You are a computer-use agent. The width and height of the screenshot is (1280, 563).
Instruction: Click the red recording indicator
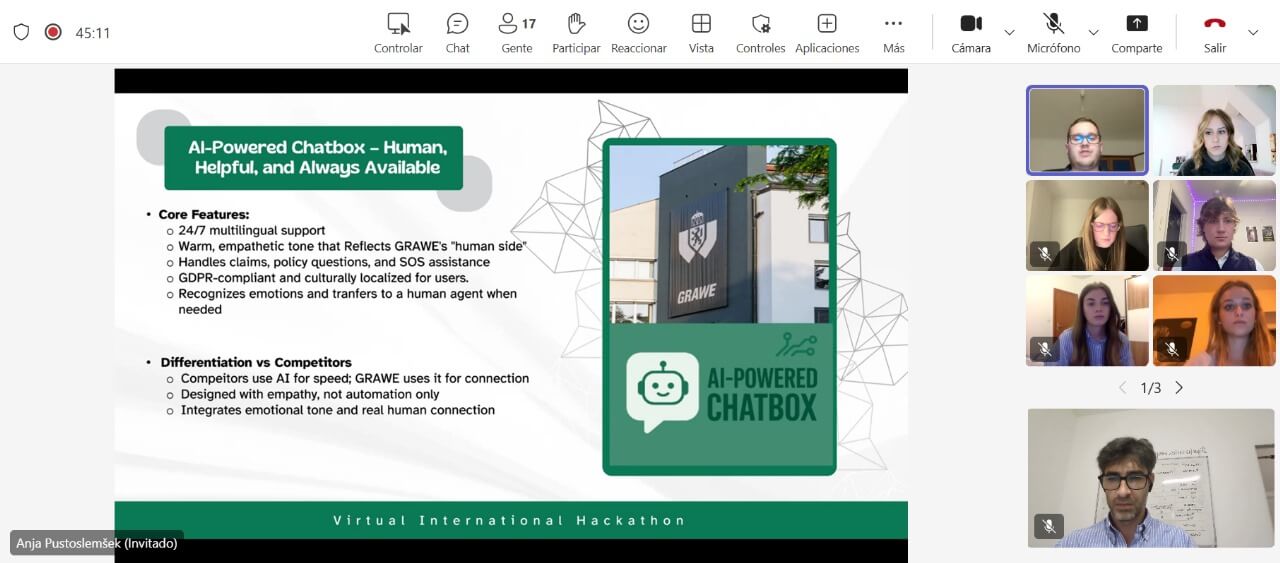[x=53, y=32]
